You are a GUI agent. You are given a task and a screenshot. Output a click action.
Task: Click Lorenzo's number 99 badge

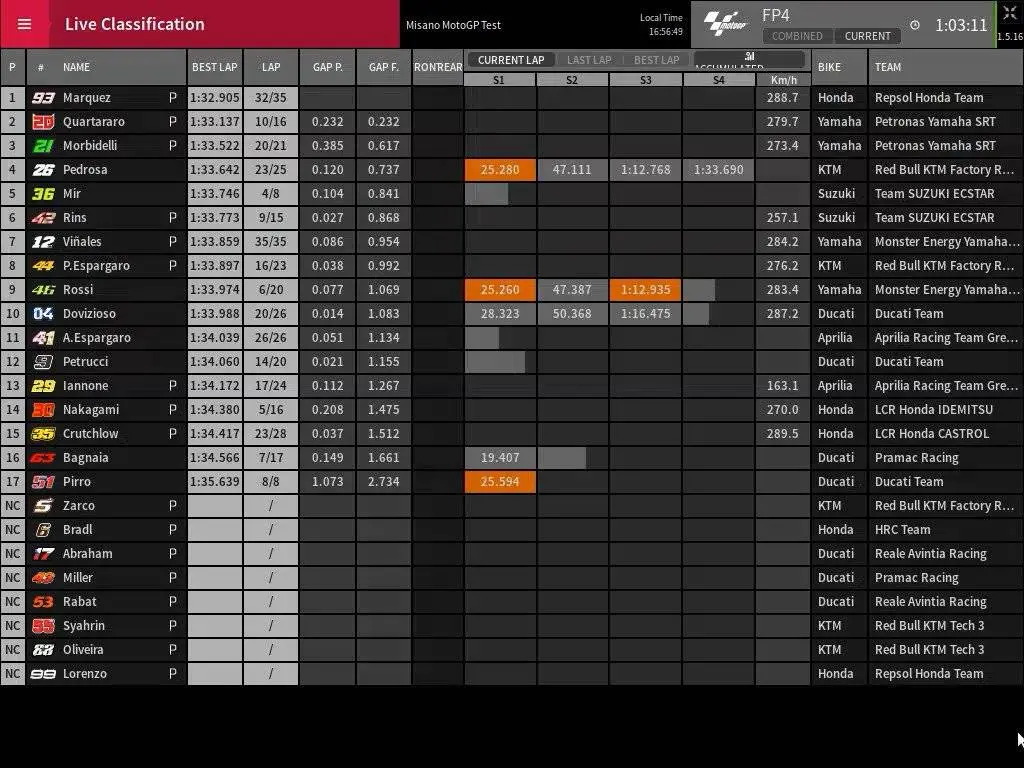(x=43, y=674)
